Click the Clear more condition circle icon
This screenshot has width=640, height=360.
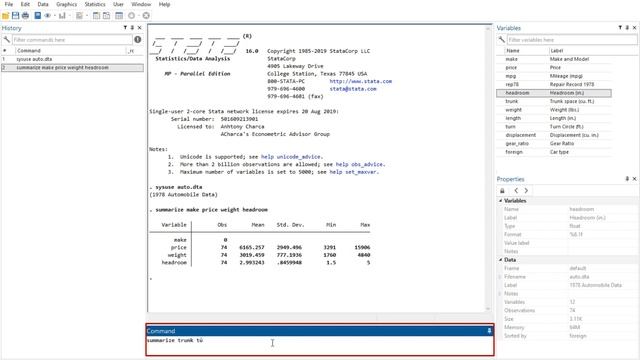click(x=131, y=16)
